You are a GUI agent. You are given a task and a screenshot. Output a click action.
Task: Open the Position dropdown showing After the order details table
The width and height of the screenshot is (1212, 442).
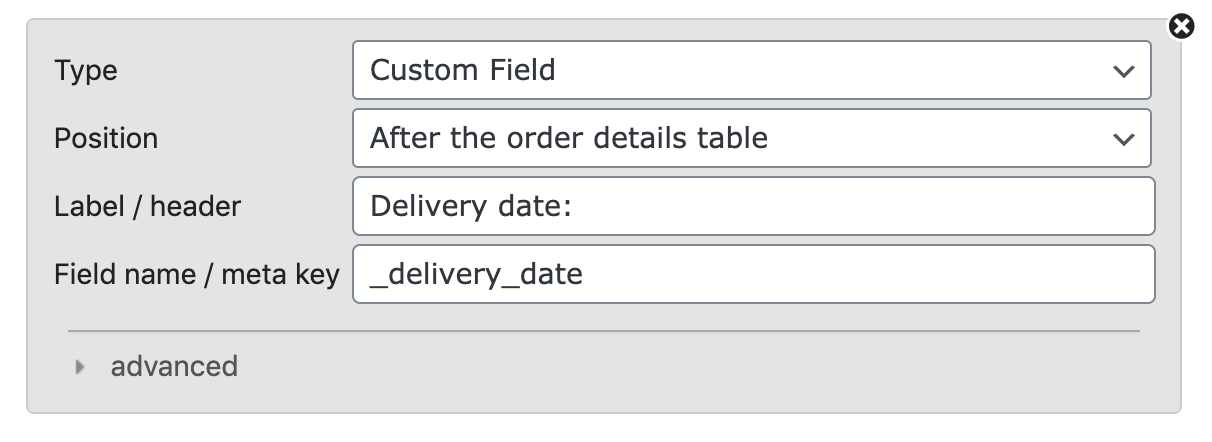[x=752, y=138]
